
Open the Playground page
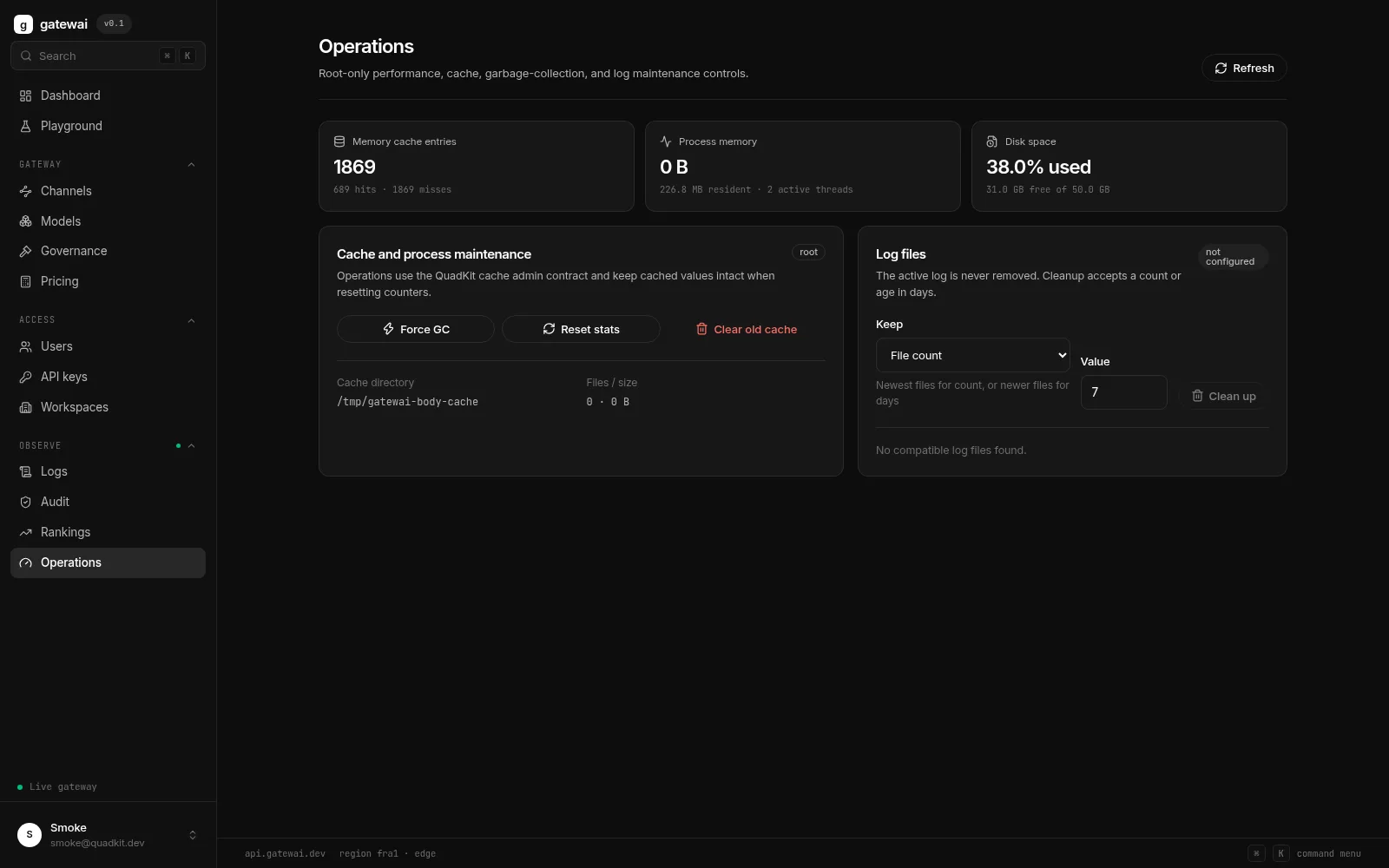(x=108, y=126)
